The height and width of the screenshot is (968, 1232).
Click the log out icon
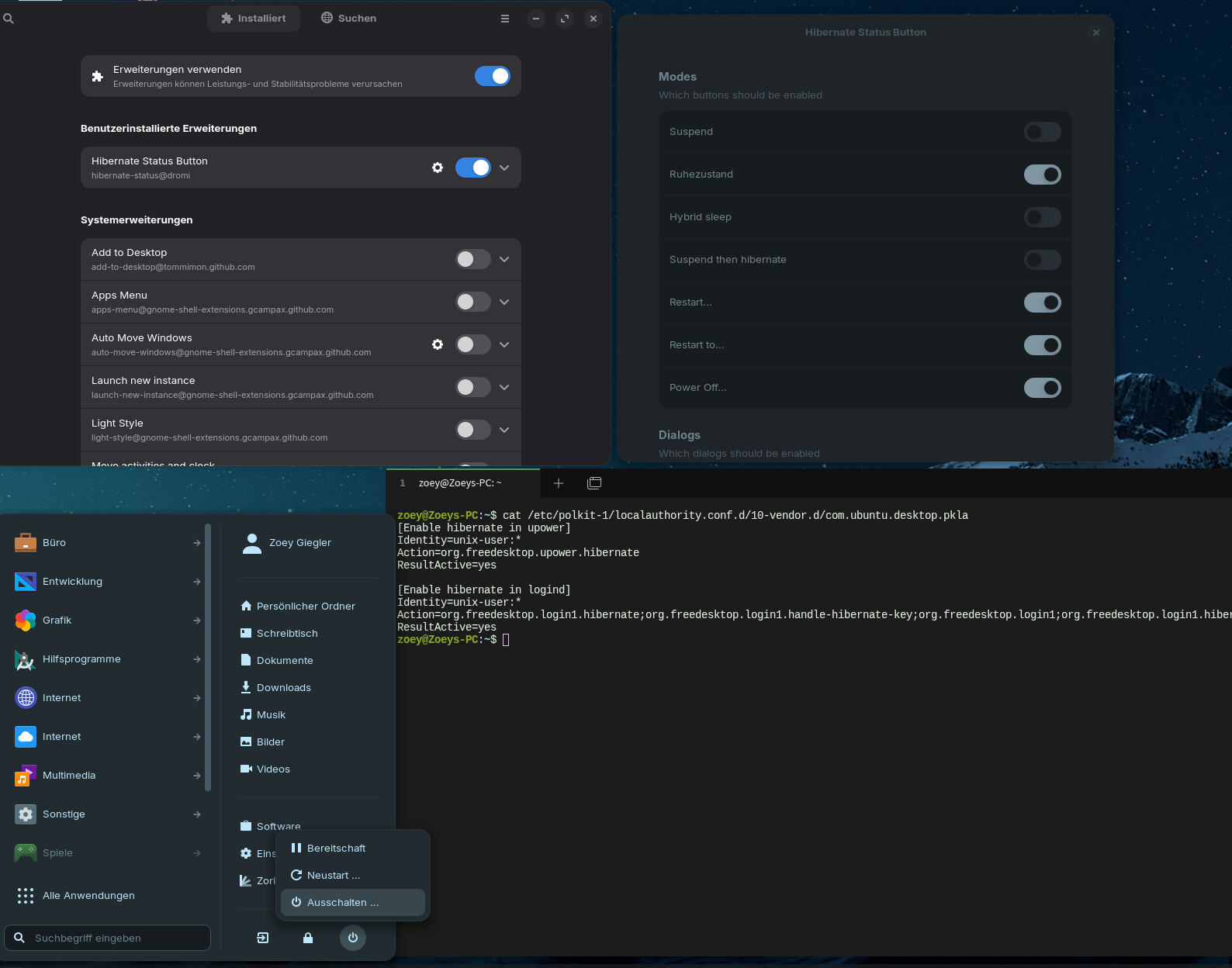click(263, 938)
